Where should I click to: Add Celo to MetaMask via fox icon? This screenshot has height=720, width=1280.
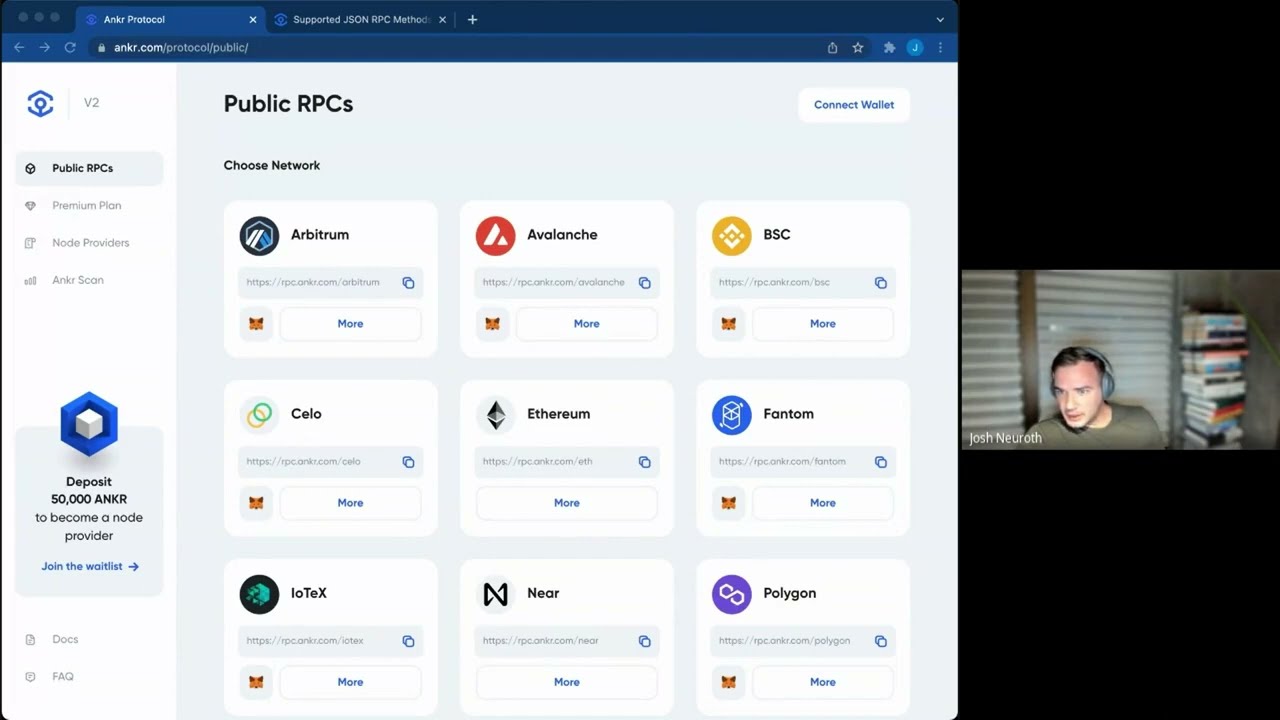coord(256,503)
